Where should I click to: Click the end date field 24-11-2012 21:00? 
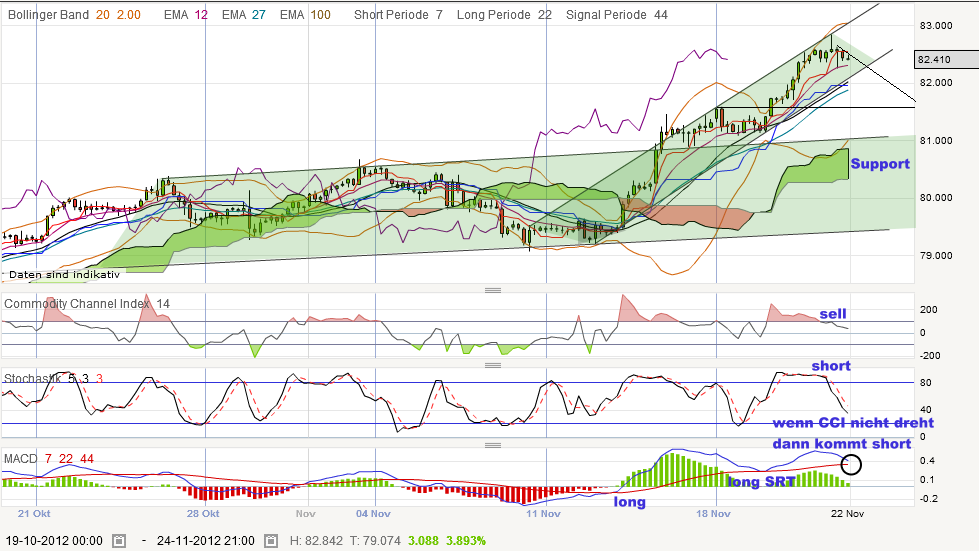tap(205, 541)
